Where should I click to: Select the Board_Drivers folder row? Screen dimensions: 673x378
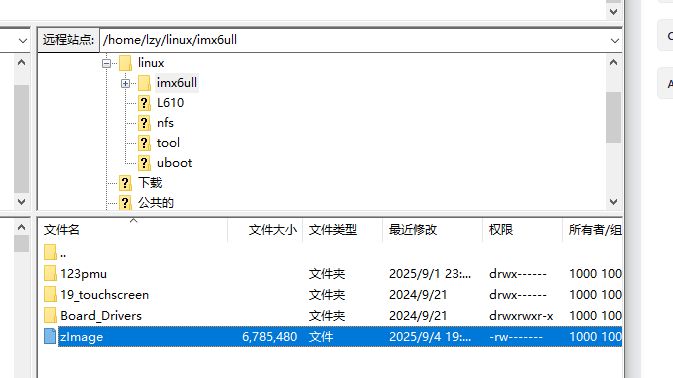(x=330, y=316)
